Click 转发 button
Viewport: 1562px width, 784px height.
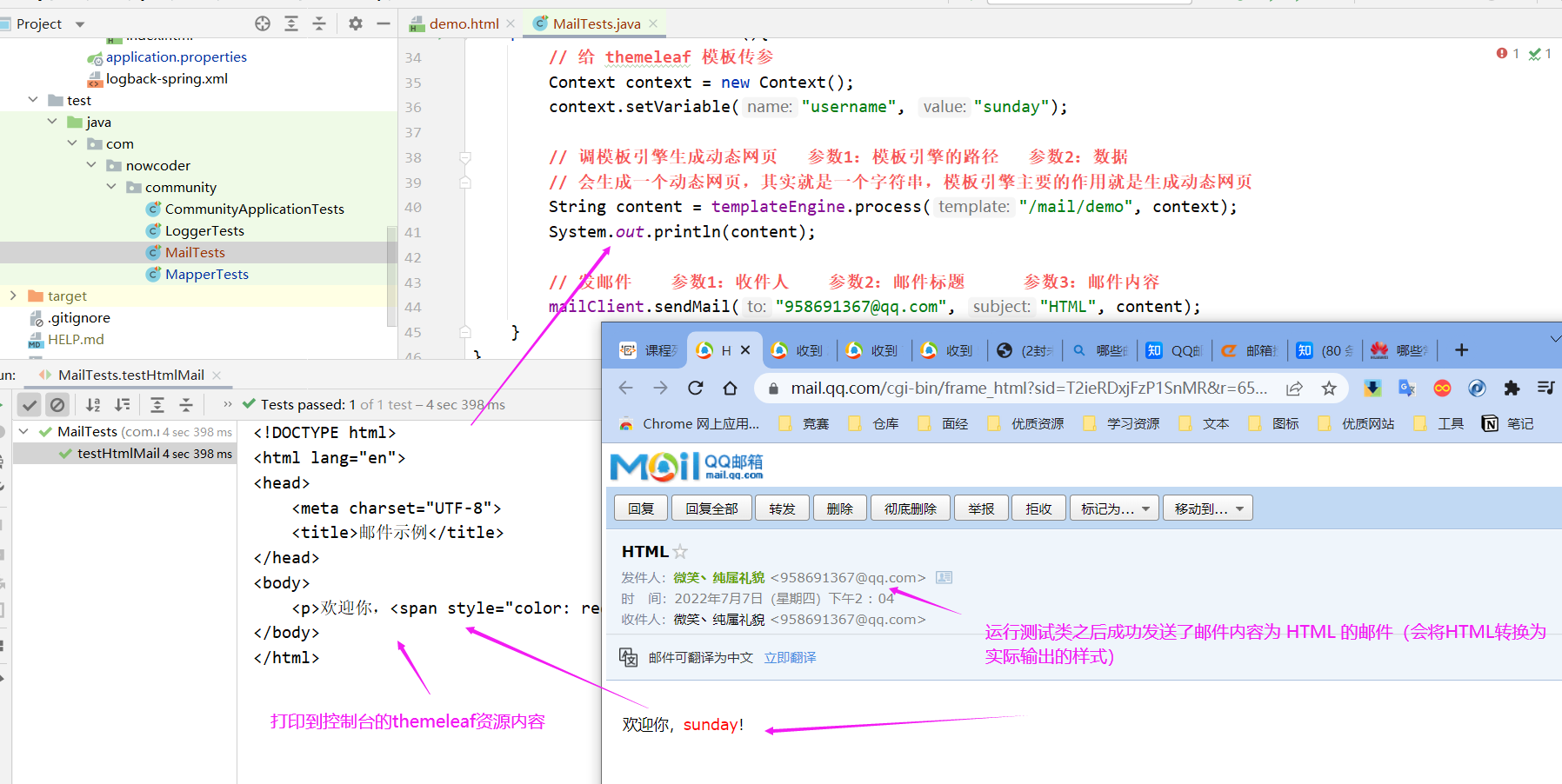pyautogui.click(x=782, y=508)
